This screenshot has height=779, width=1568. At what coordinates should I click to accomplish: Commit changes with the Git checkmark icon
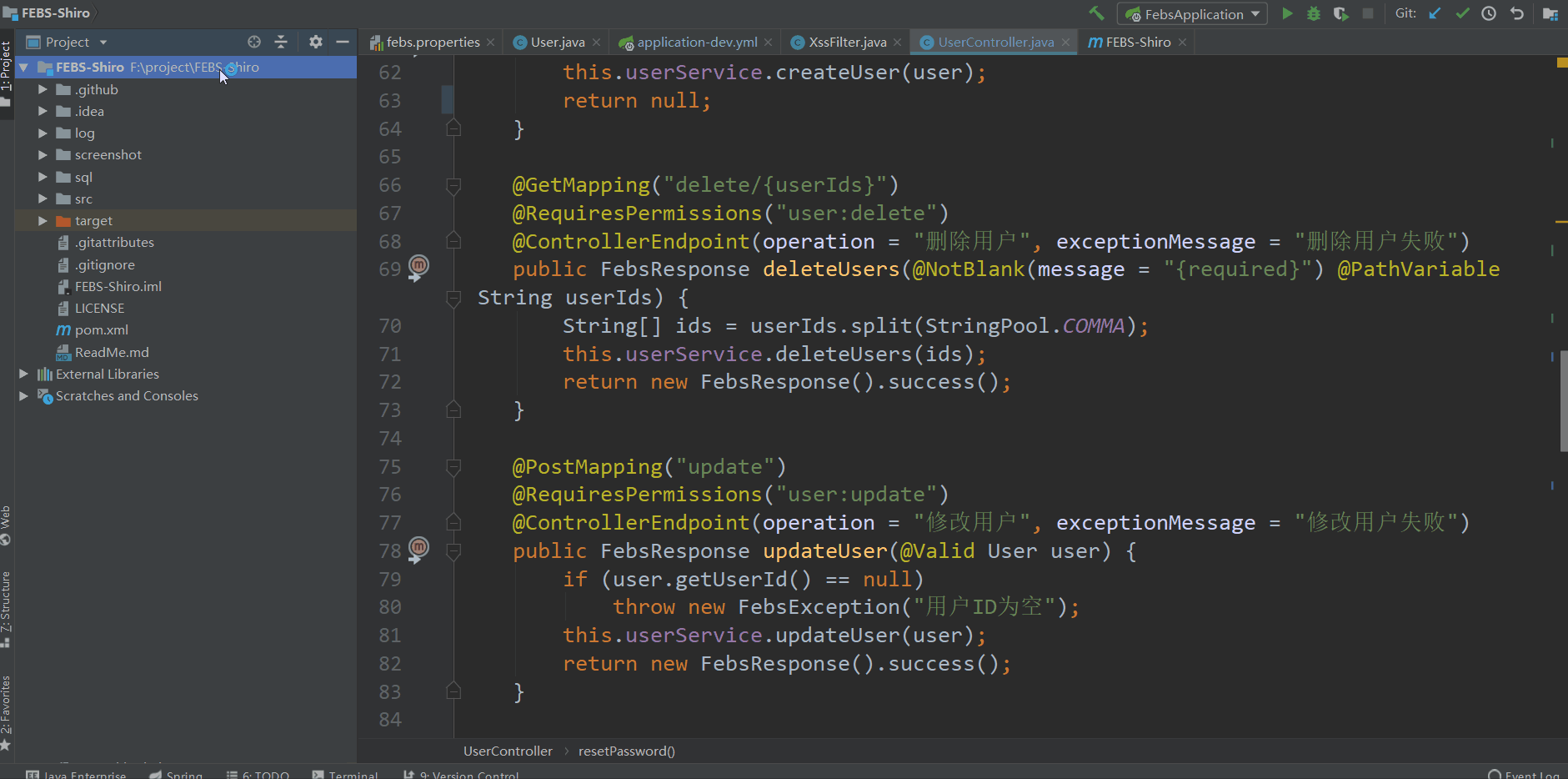coord(1462,13)
